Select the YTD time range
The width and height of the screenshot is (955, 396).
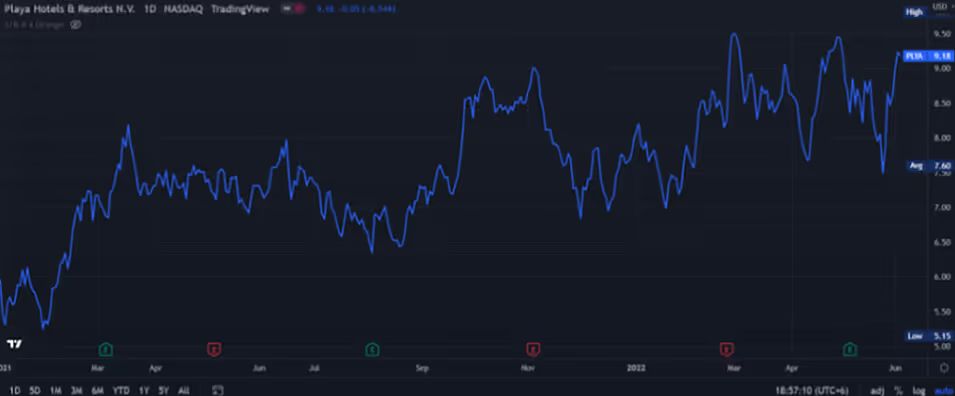tap(121, 391)
